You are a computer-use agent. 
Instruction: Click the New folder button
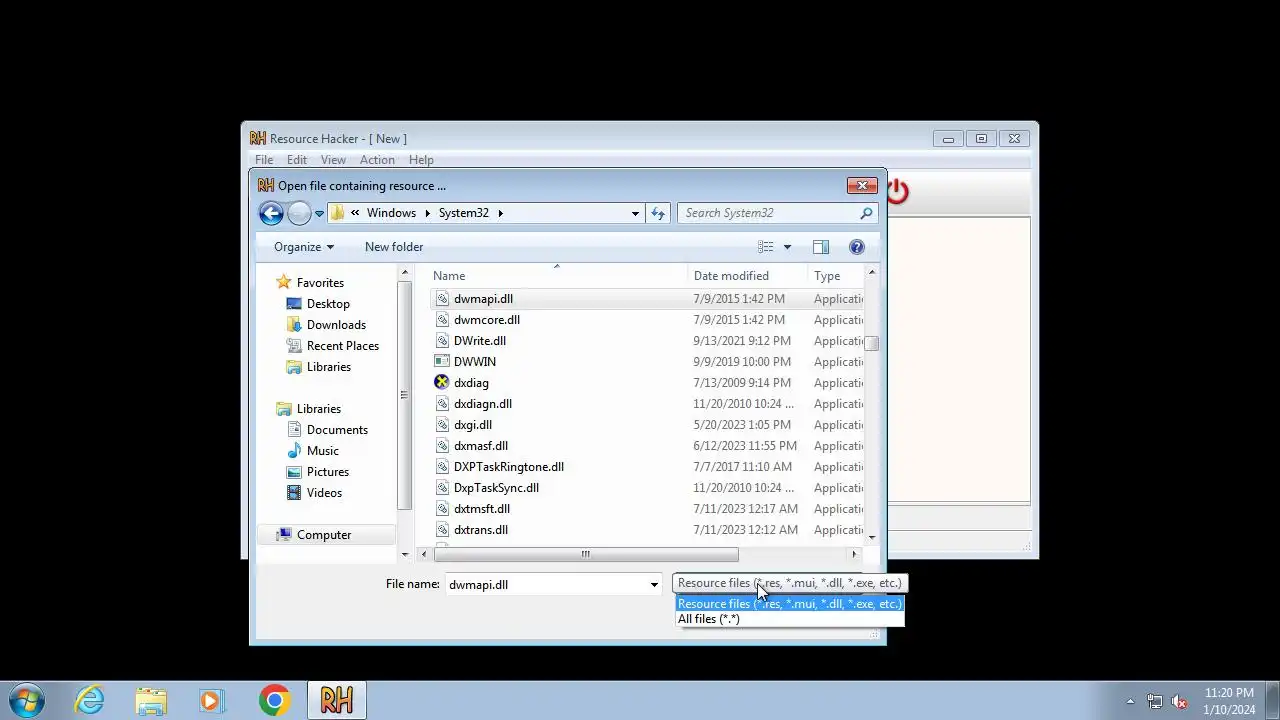394,247
